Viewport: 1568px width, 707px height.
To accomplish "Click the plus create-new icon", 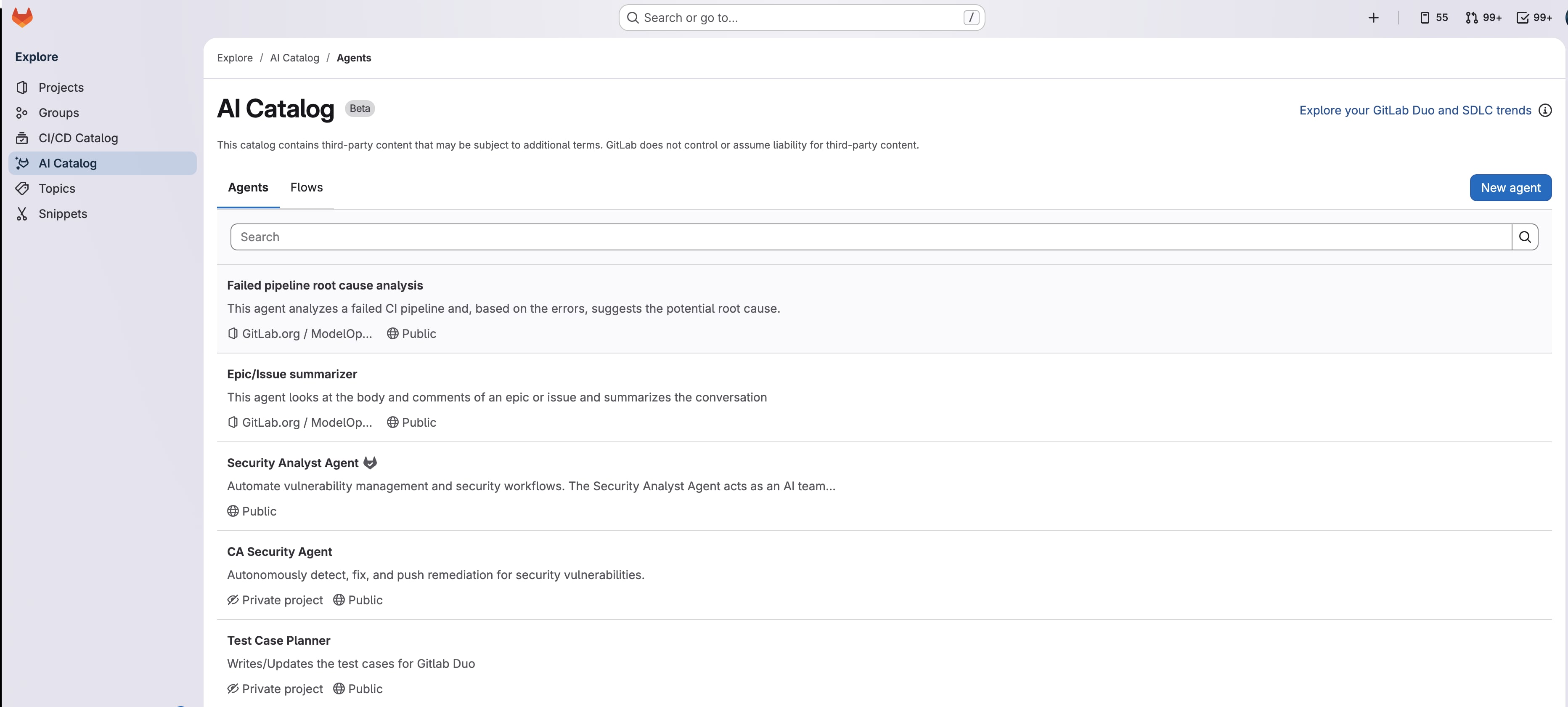I will pos(1373,18).
